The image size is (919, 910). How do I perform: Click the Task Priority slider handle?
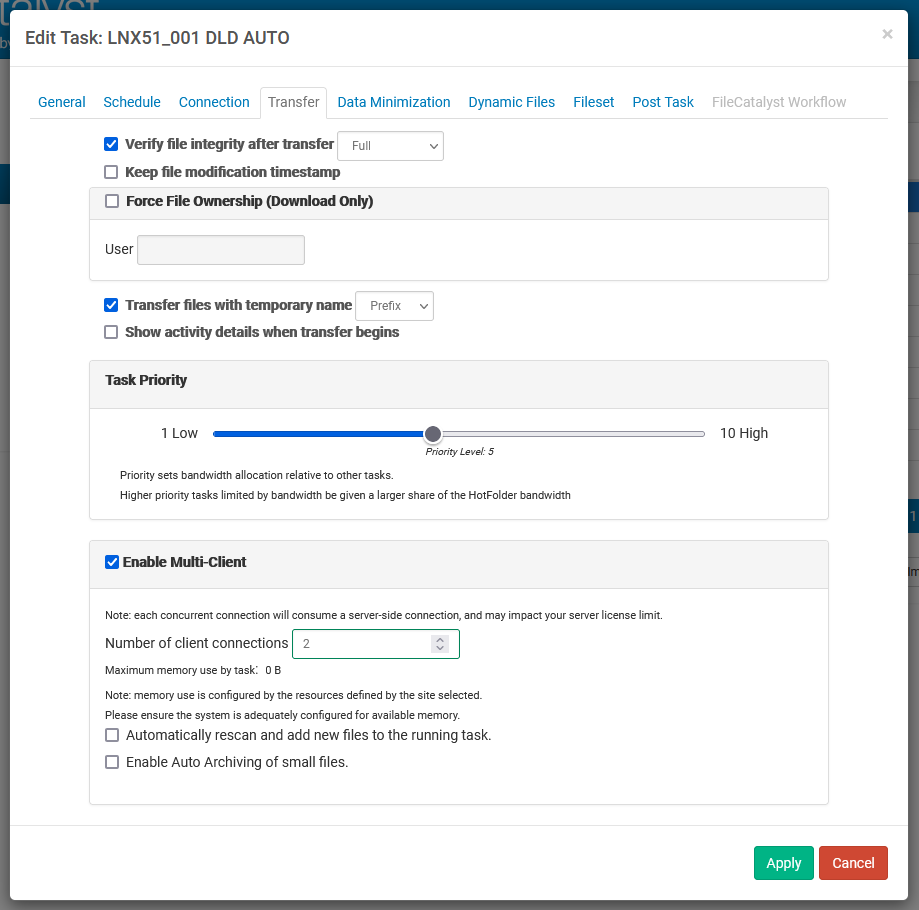tap(433, 434)
